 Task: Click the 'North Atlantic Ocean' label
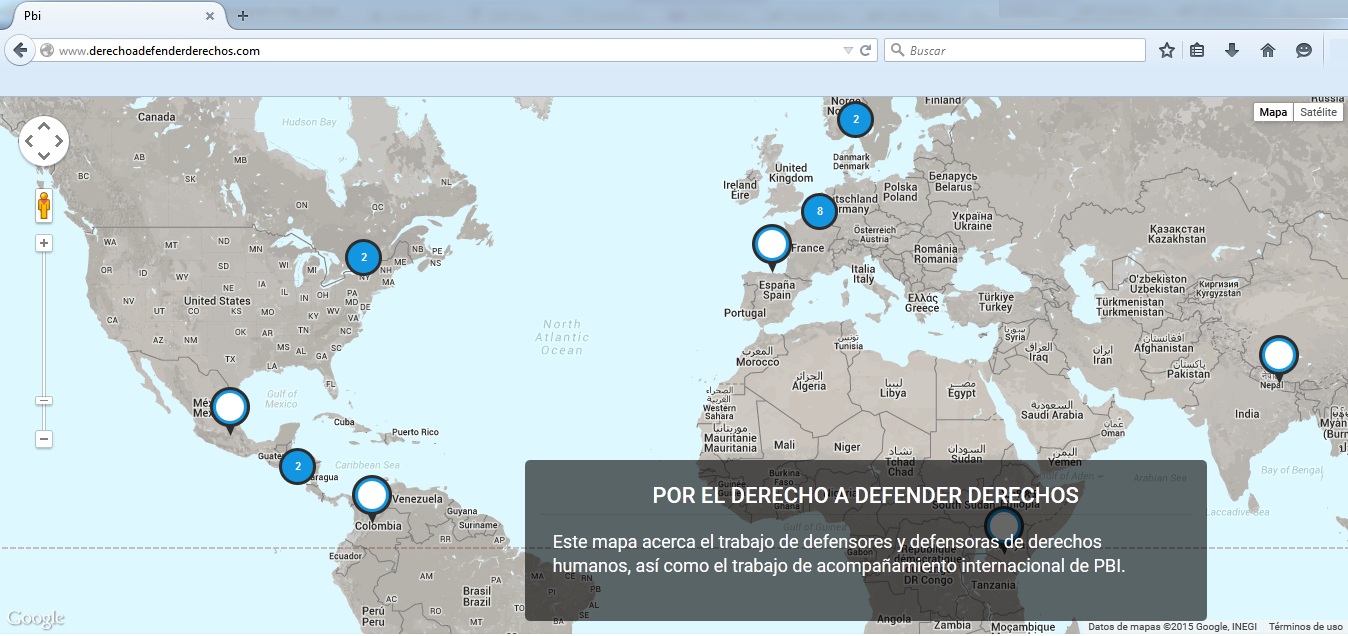coord(561,337)
